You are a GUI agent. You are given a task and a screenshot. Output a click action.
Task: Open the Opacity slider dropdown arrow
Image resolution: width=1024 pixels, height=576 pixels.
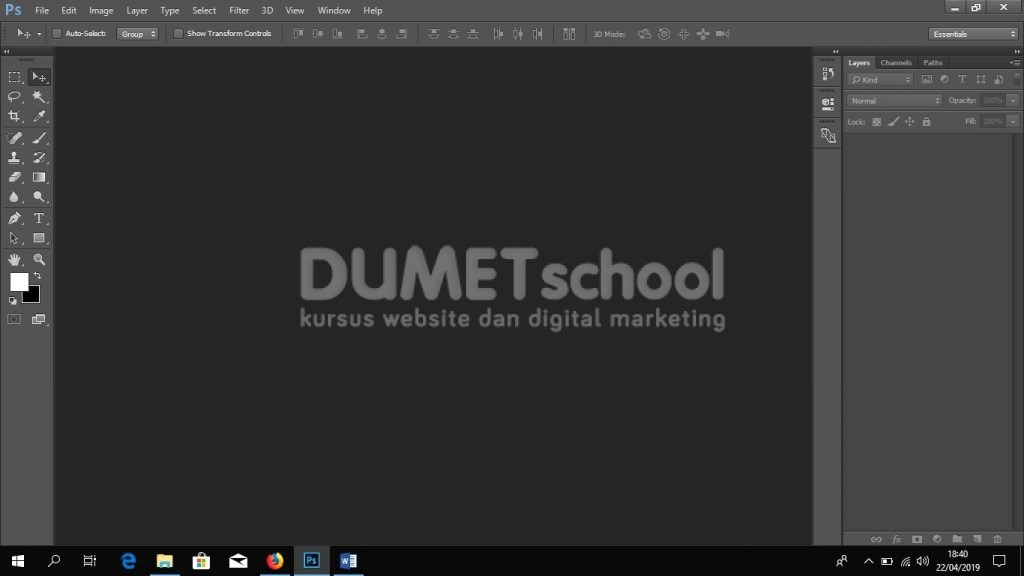pyautogui.click(x=1013, y=101)
